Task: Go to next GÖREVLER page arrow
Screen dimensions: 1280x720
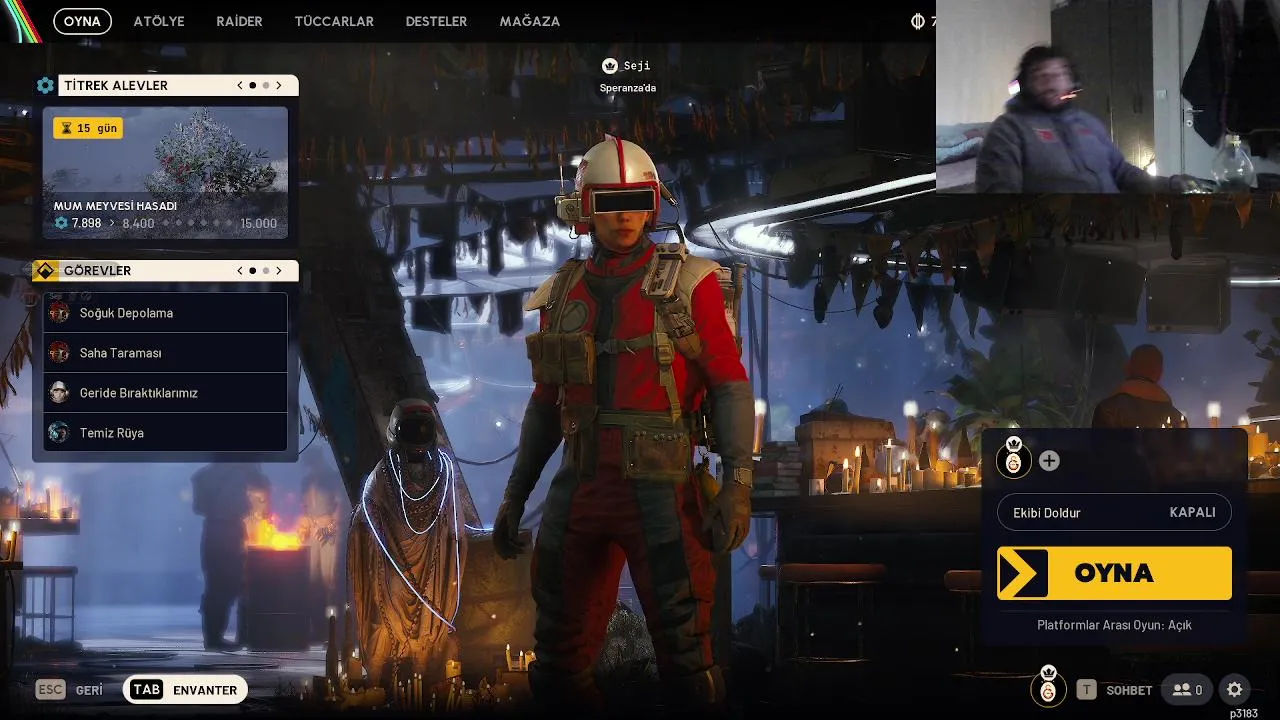Action: [279, 271]
